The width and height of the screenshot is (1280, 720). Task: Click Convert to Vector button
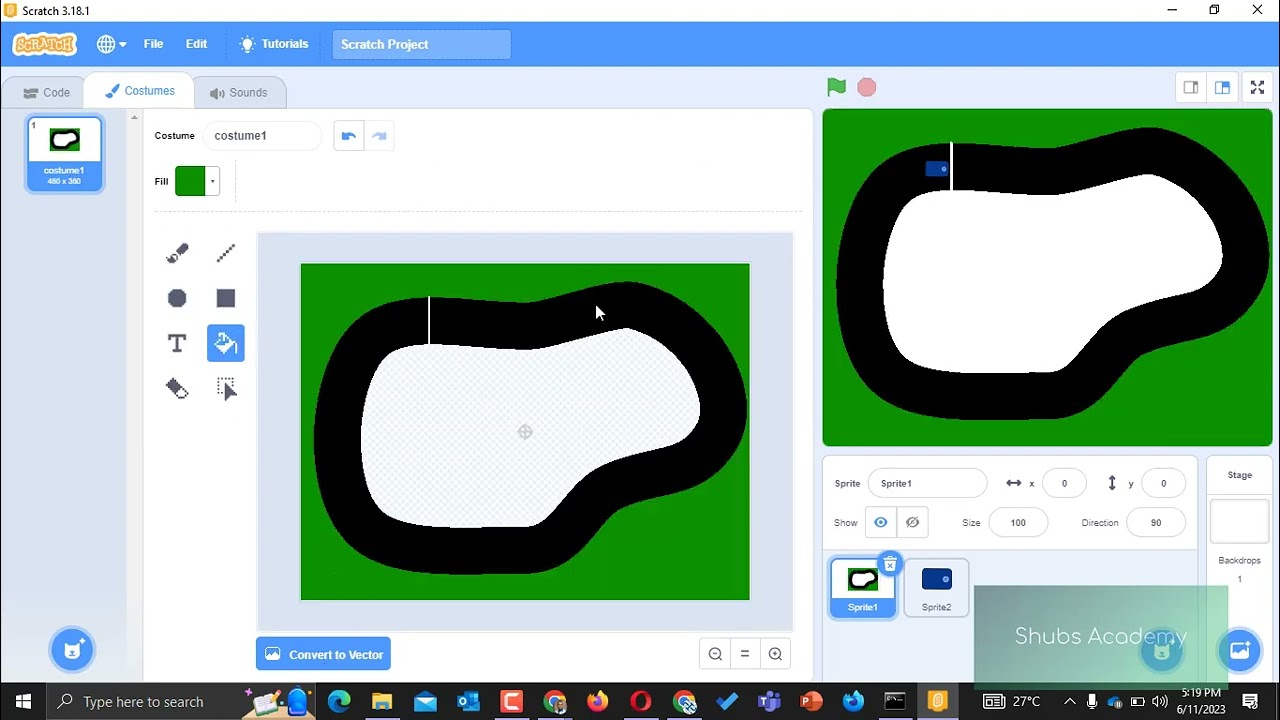(323, 654)
